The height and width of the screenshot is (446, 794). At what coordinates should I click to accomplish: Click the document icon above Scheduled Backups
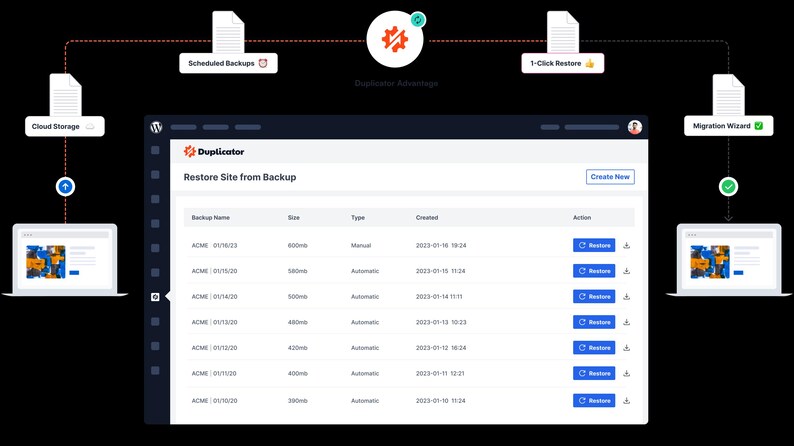228,32
